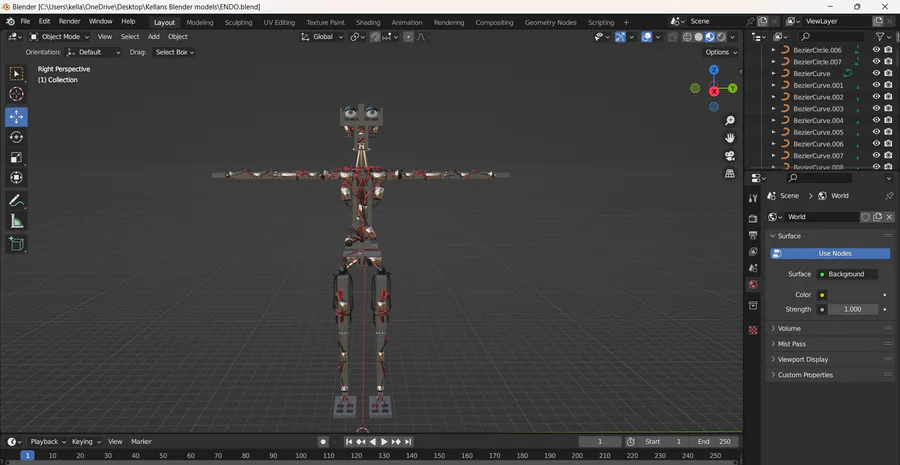Toggle the camera view icon
This screenshot has height=465, width=900.
click(730, 155)
